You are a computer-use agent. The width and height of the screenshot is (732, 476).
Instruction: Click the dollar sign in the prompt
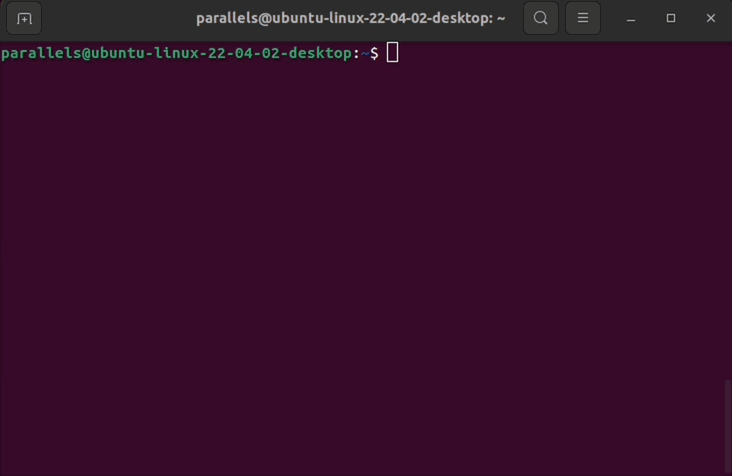[374, 53]
